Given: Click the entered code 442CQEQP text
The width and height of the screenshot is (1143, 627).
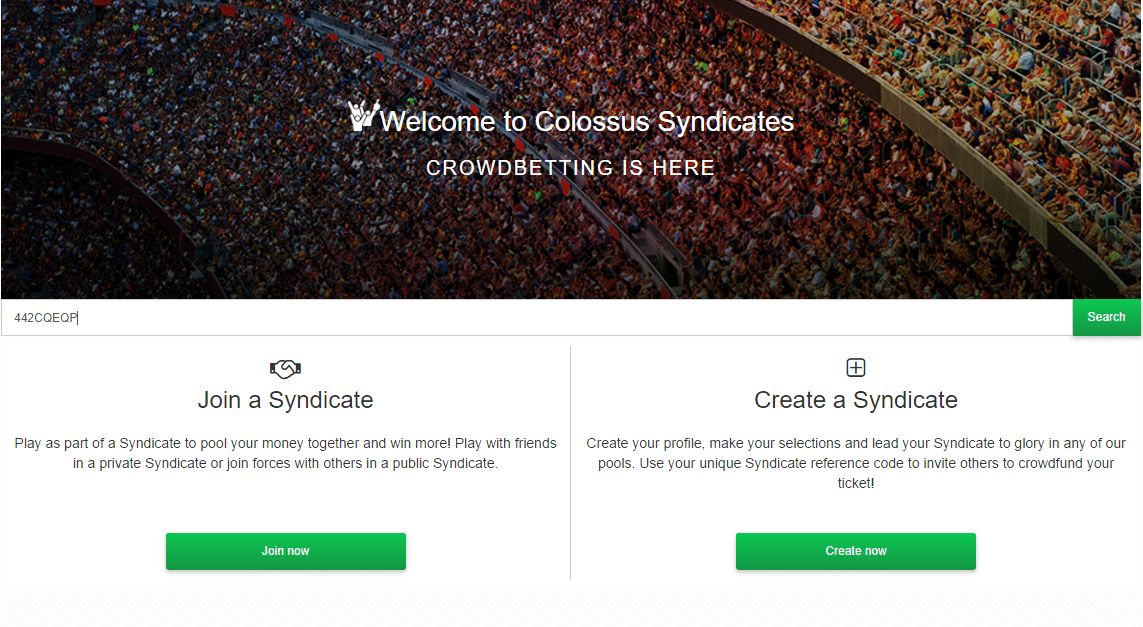Looking at the screenshot, I should pyautogui.click(x=45, y=318).
